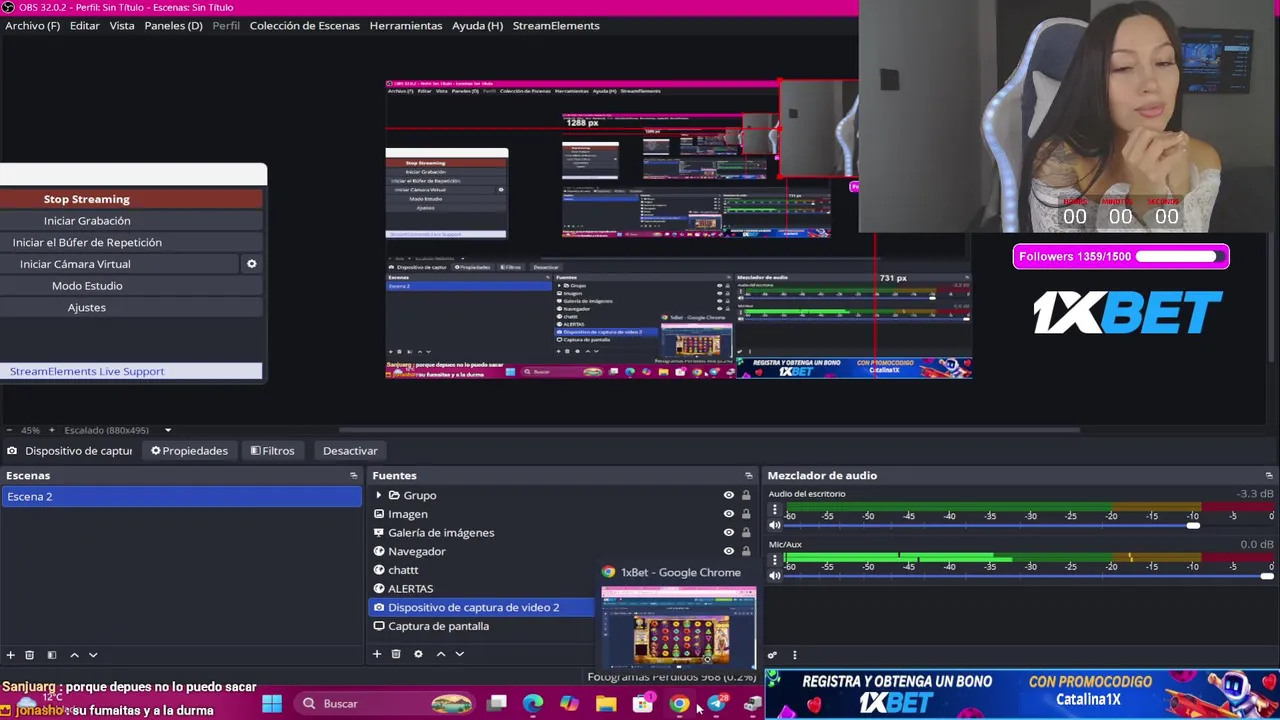Move scene up in Escenas toolbar

[x=74, y=655]
